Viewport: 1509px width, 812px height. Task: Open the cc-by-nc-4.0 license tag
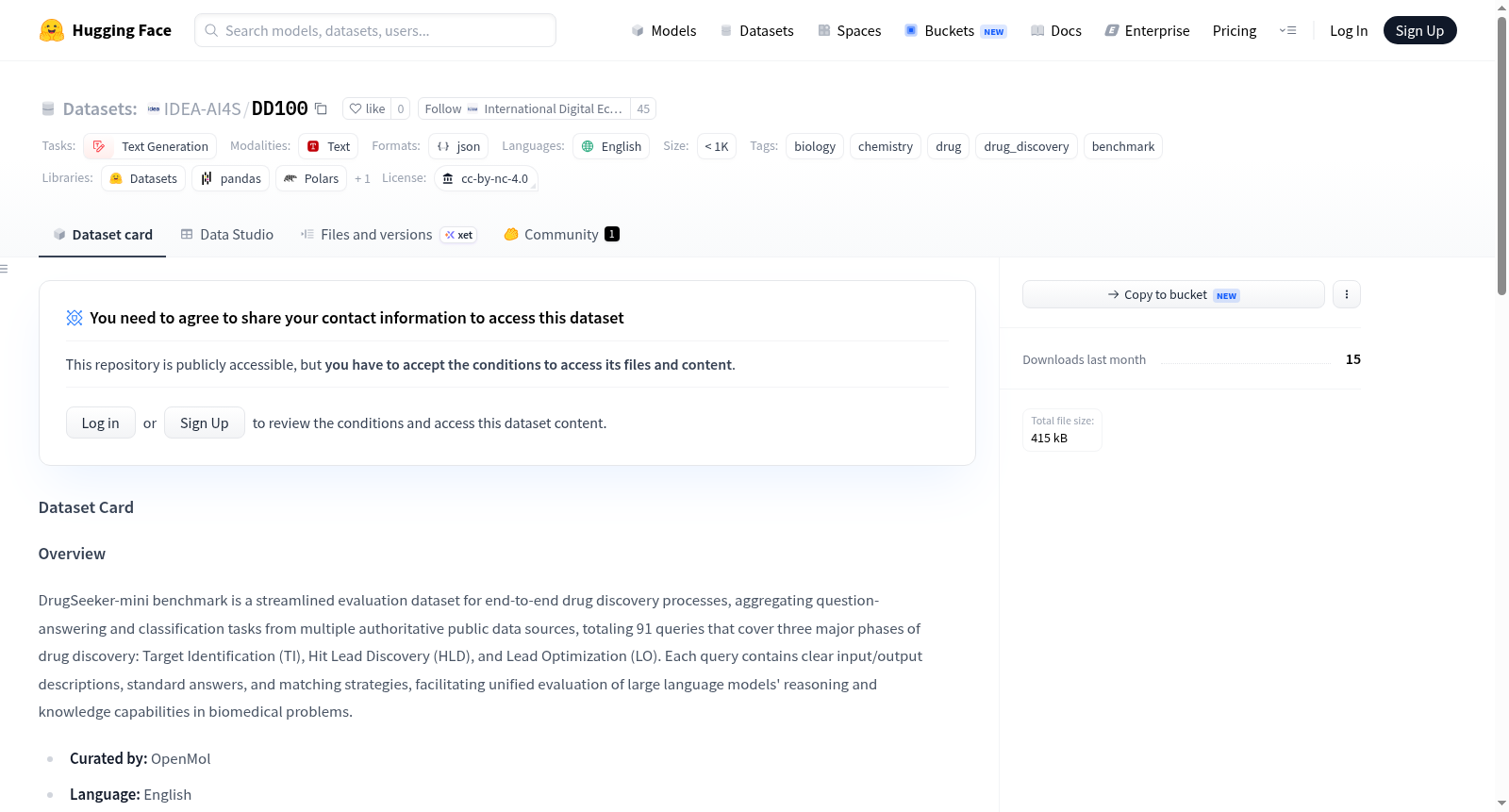click(x=486, y=178)
